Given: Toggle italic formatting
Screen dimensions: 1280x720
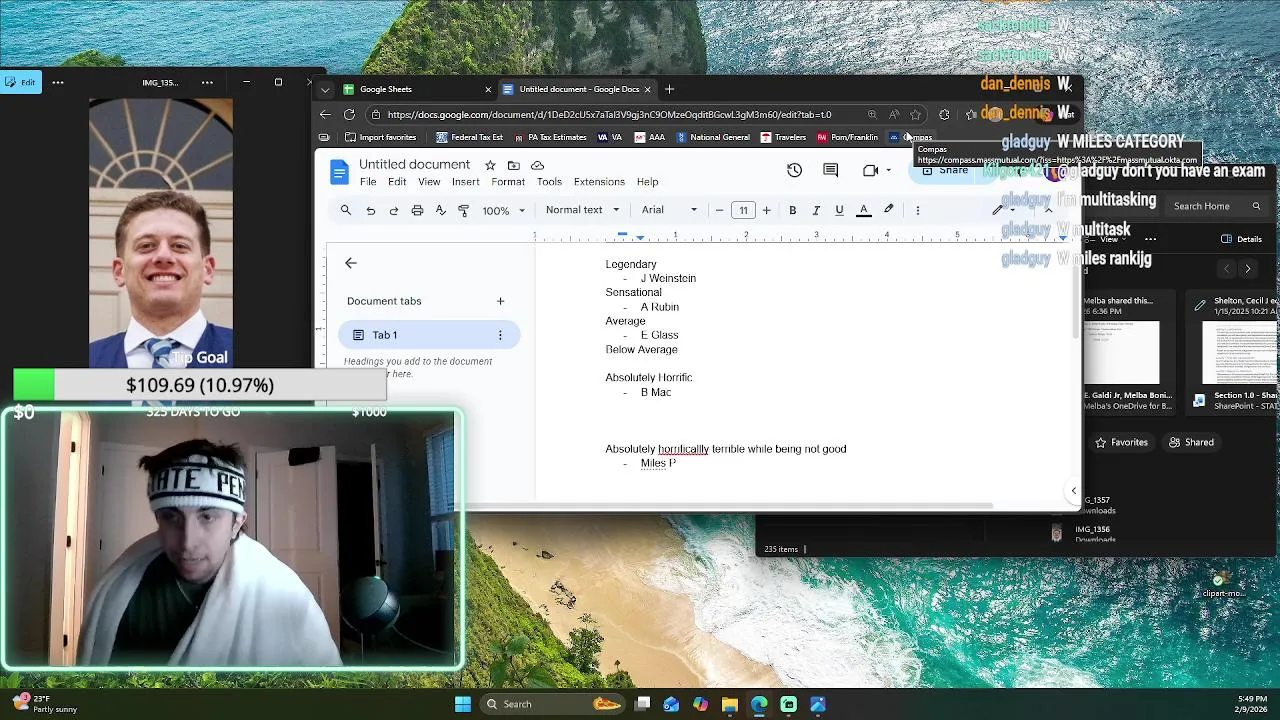Looking at the screenshot, I should click(x=816, y=210).
